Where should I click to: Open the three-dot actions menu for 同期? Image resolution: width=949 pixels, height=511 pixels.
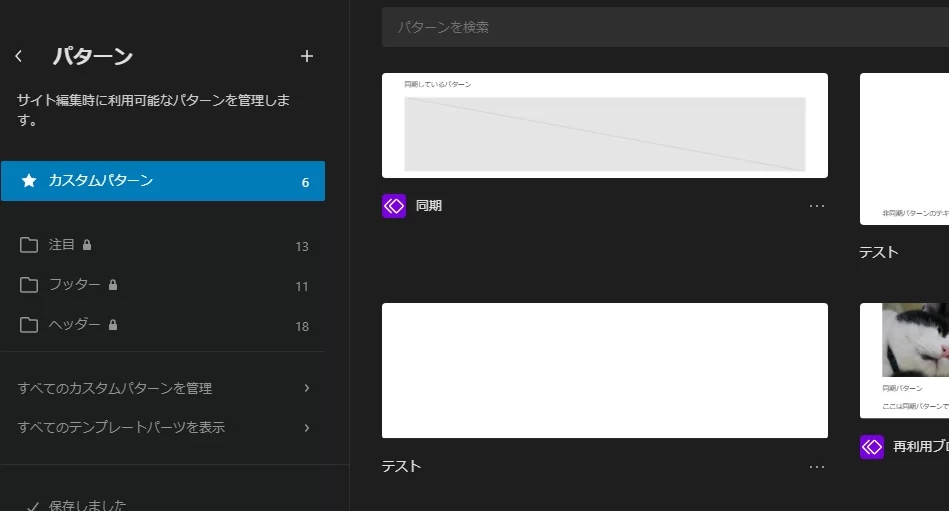[x=817, y=206]
